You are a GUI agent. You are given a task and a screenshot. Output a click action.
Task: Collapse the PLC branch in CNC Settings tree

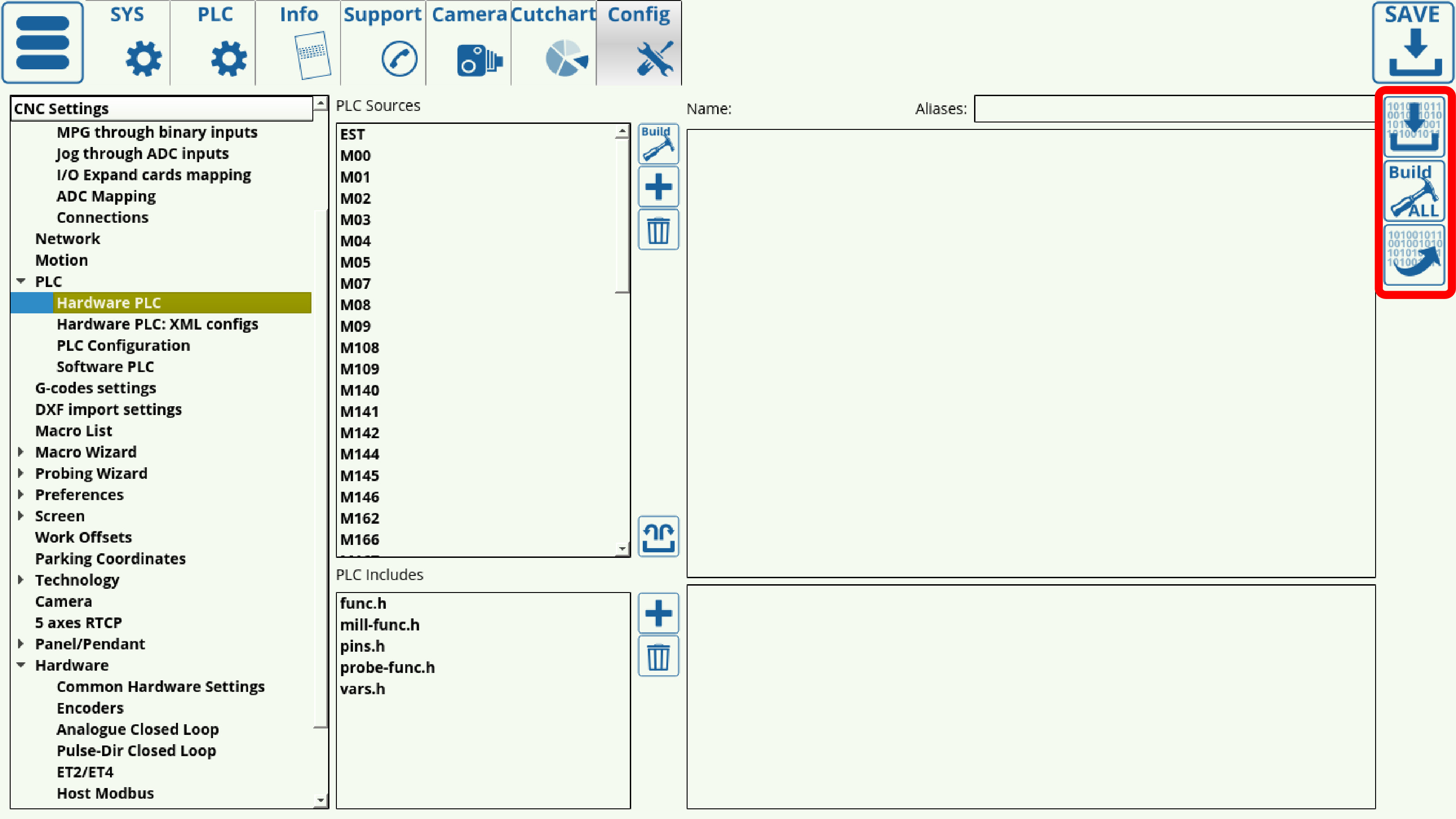21,281
